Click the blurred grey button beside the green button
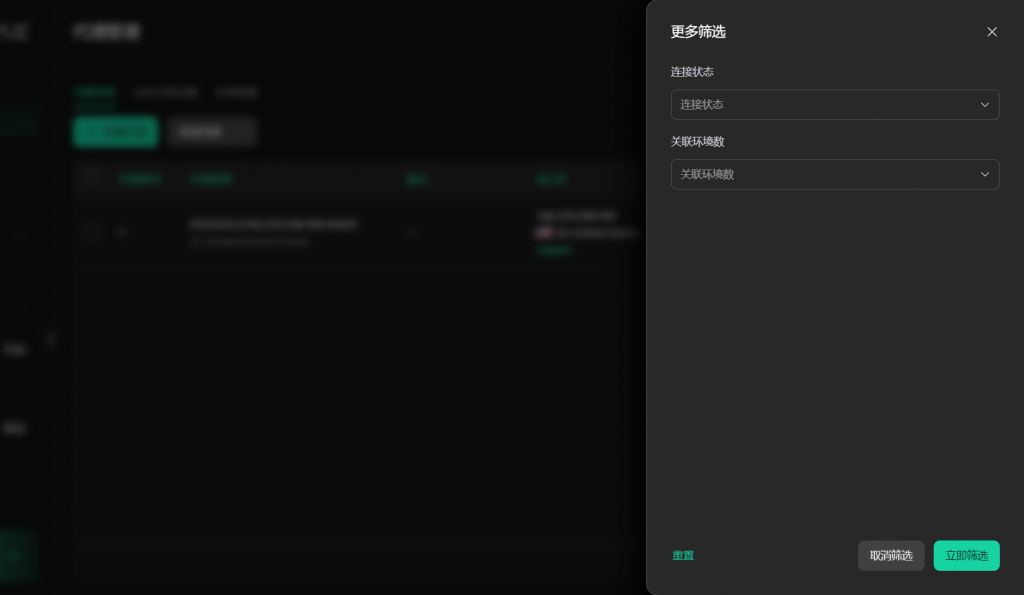Viewport: 1024px width, 595px height. coord(212,132)
